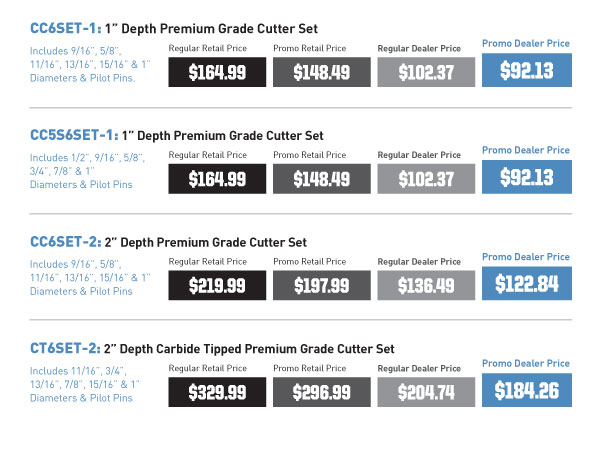Image resolution: width=600 pixels, height=460 pixels.
Task: Click the CC6SET-1 product code heading
Action: [66, 28]
